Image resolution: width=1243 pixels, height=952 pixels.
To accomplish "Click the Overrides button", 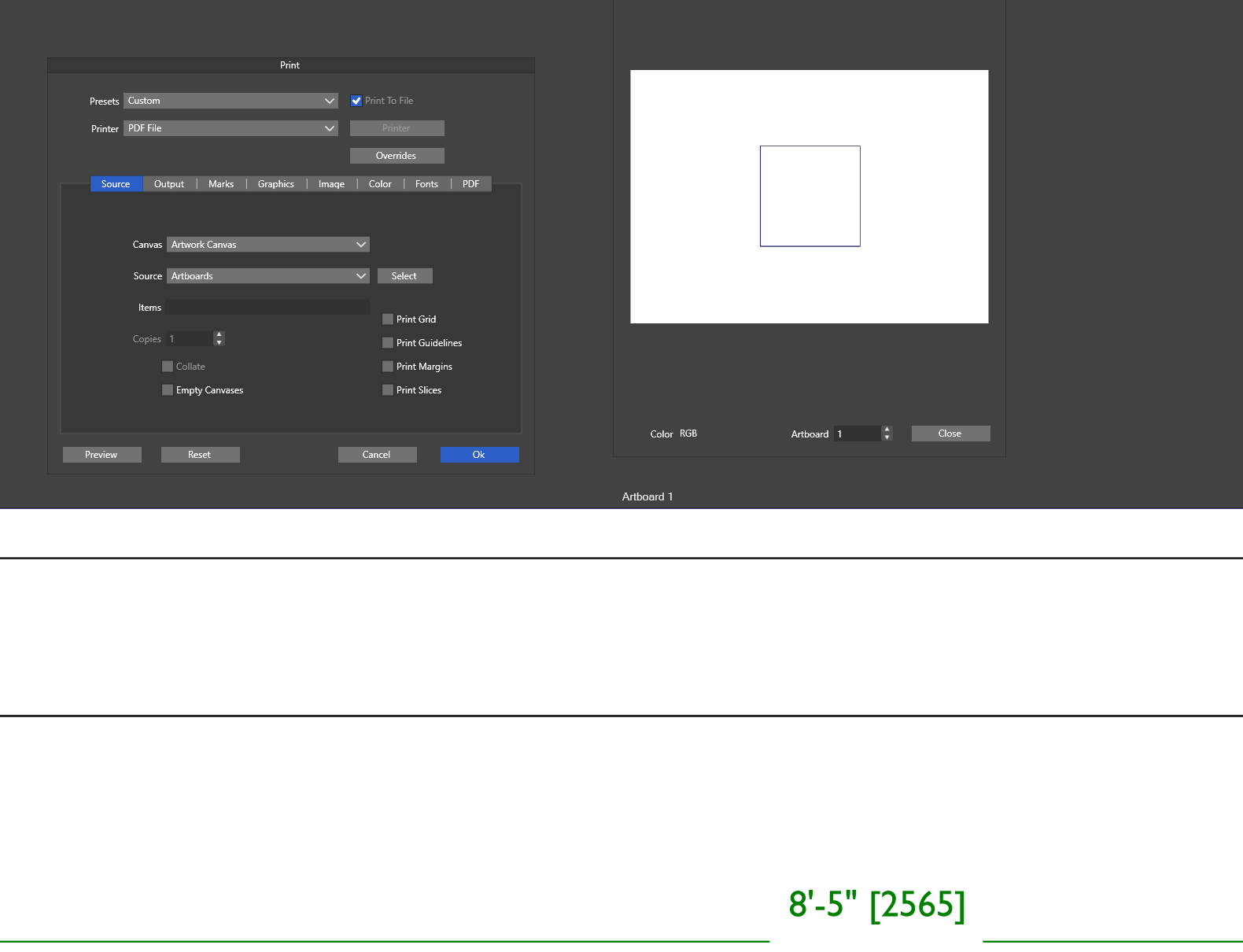I will pyautogui.click(x=397, y=156).
